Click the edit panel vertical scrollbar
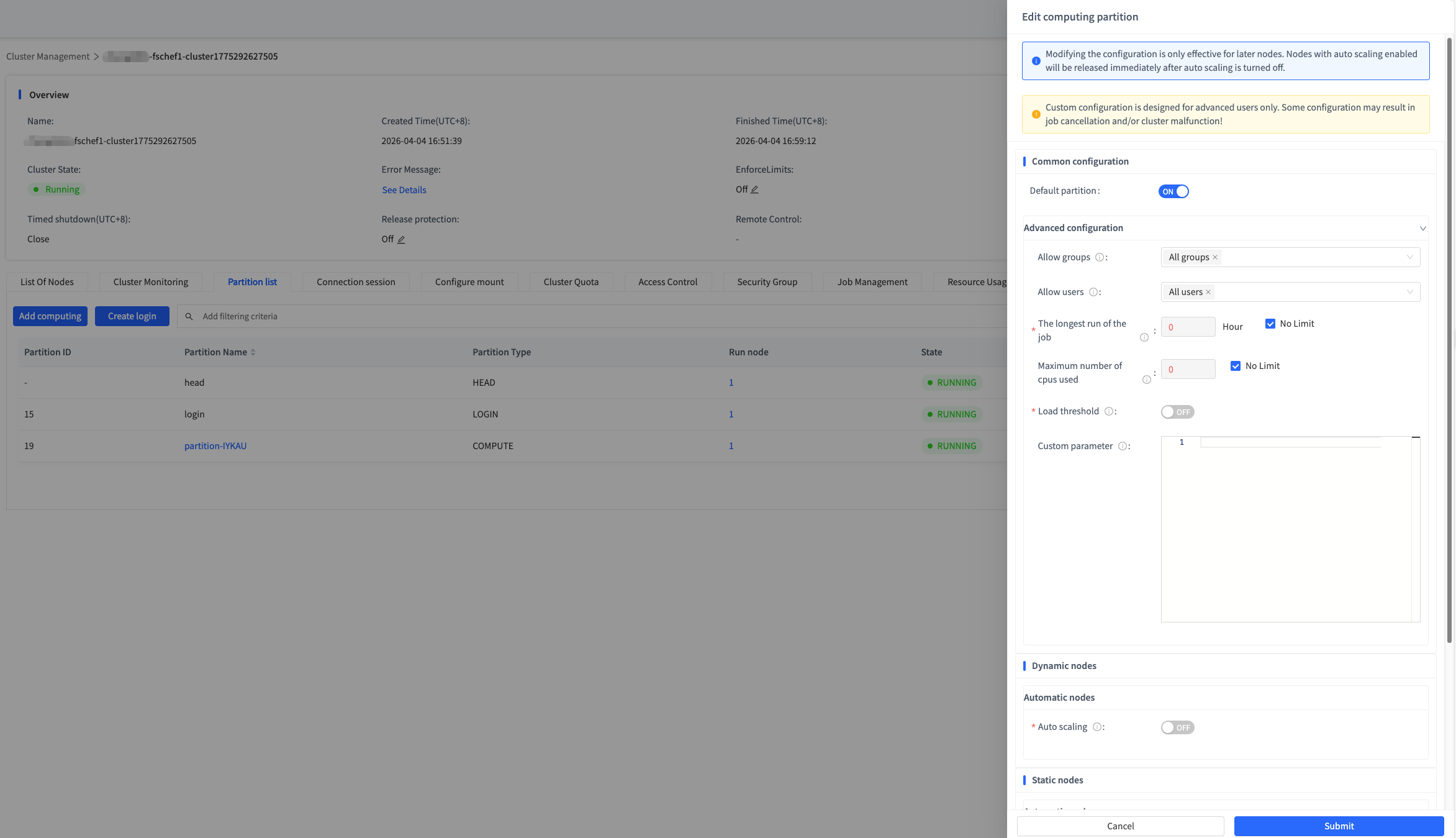The image size is (1456, 838). tap(1449, 340)
